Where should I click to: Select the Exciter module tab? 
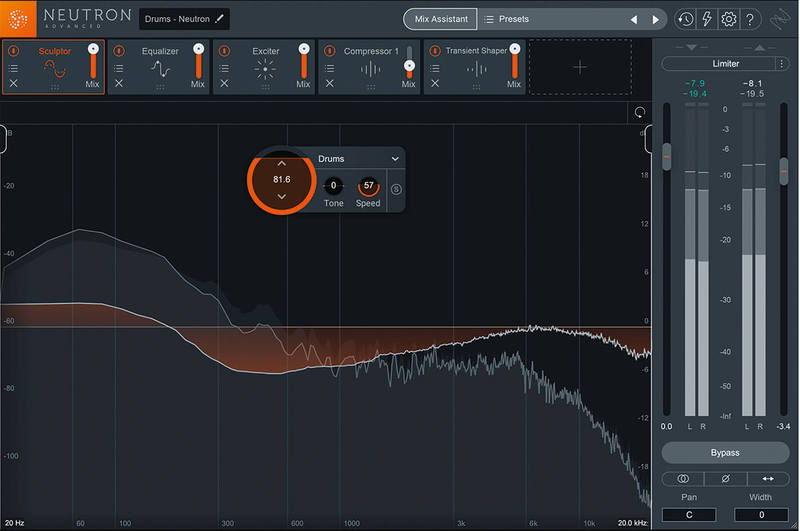click(265, 67)
